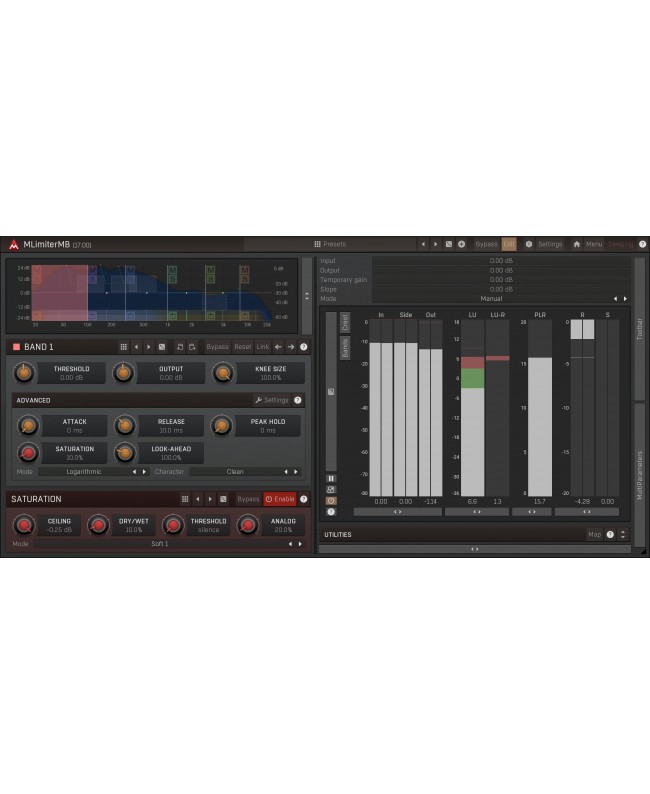
Task: Open the Soft 1 saturation mode selector
Action: [x=159, y=544]
